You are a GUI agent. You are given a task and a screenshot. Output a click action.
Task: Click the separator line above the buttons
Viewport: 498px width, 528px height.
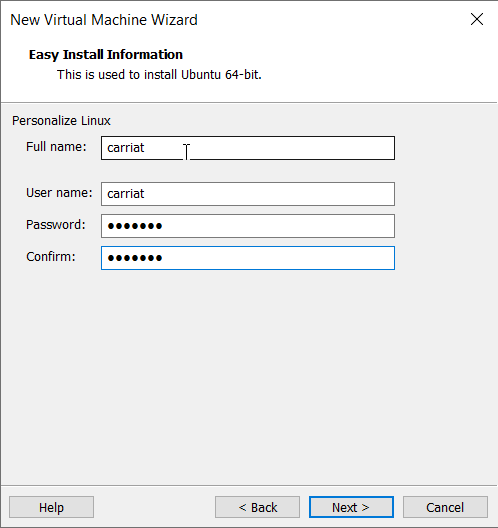click(x=249, y=485)
